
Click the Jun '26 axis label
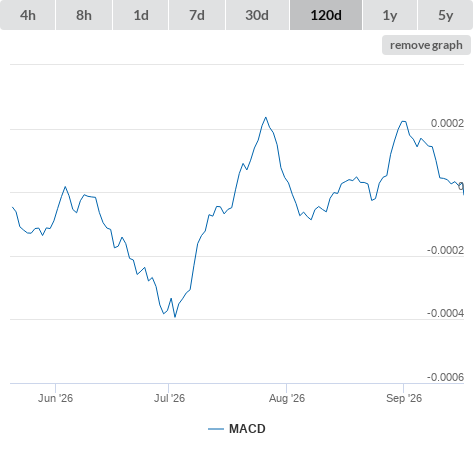pyautogui.click(x=55, y=398)
